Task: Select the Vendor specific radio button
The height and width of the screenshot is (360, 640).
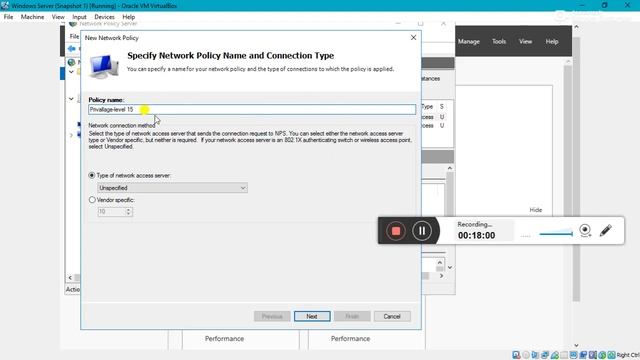Action: point(92,200)
